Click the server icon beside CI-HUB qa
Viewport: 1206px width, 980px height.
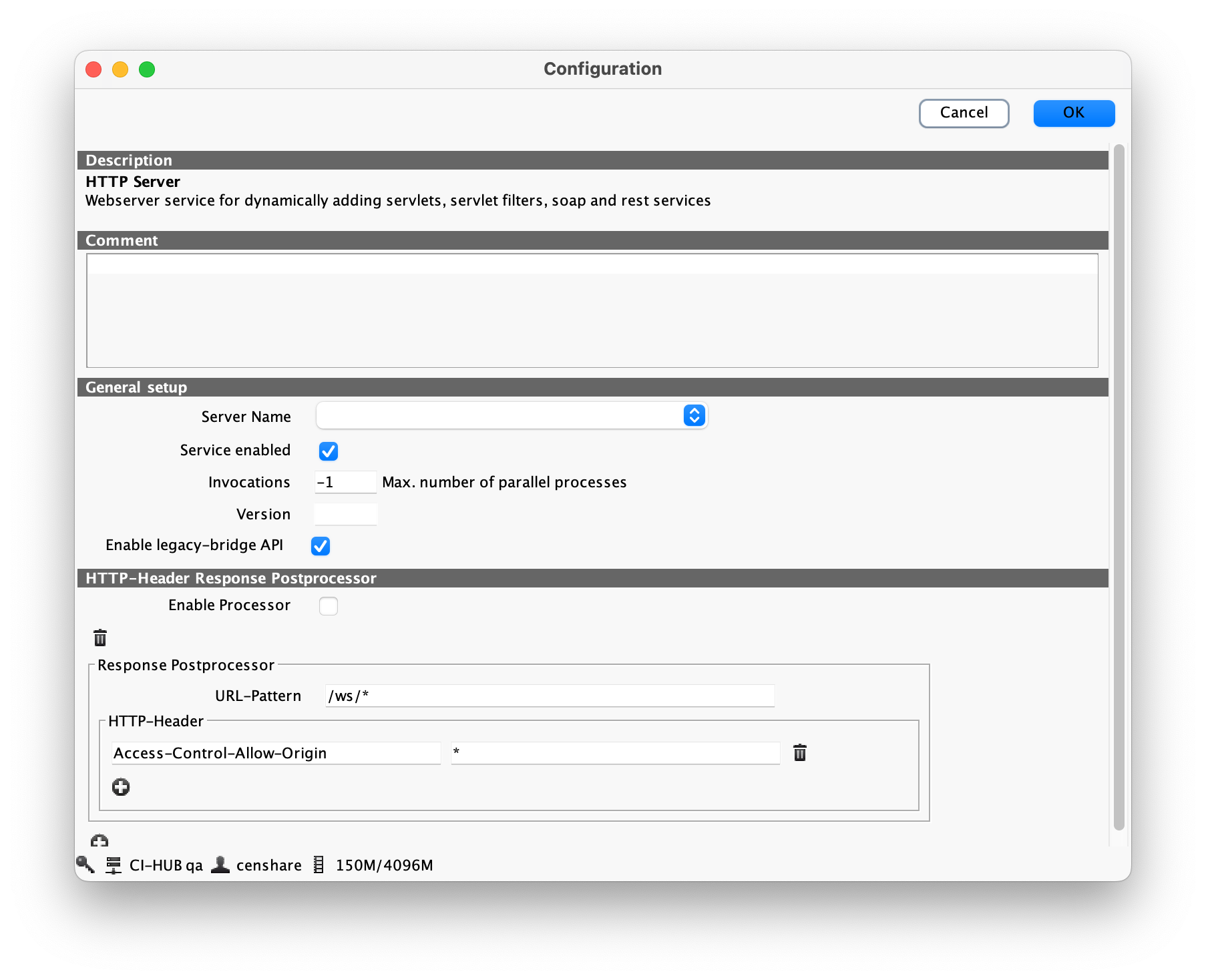(x=114, y=865)
